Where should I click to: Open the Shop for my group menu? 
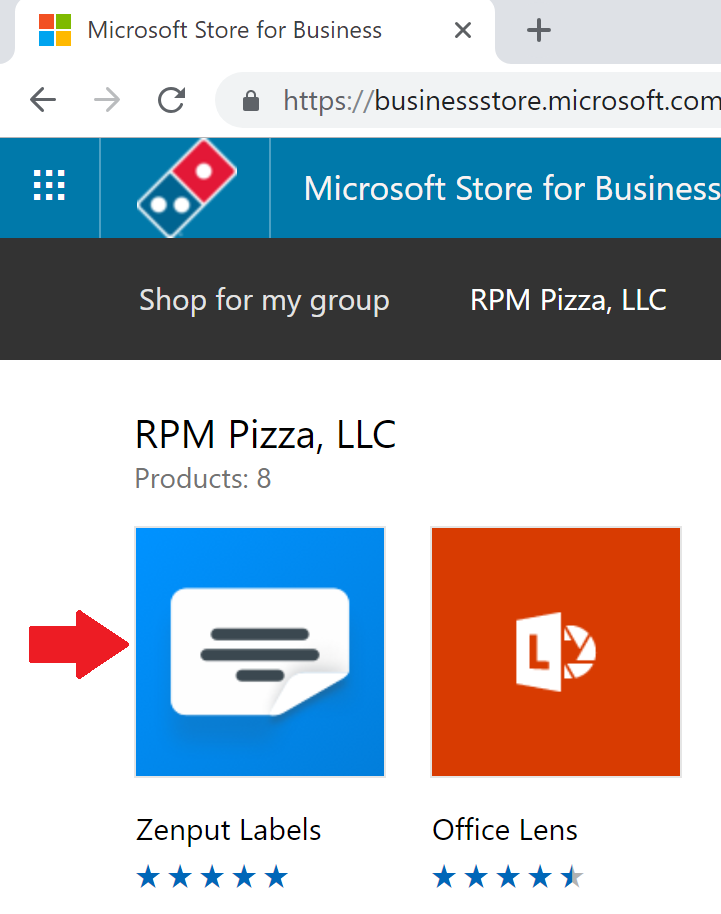pyautogui.click(x=264, y=300)
